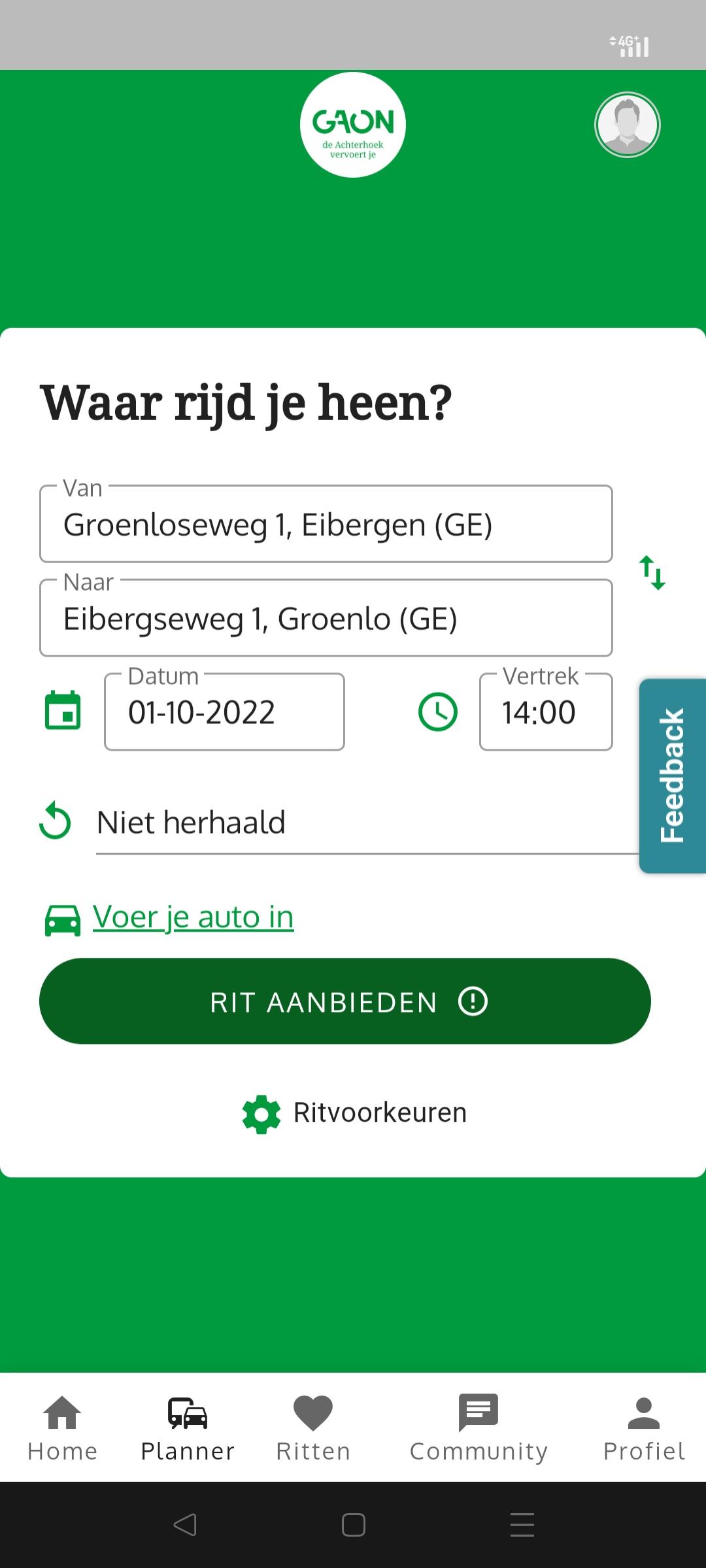Open the Vertrek time picker field
Viewport: 706px width, 1568px height.
click(x=546, y=712)
